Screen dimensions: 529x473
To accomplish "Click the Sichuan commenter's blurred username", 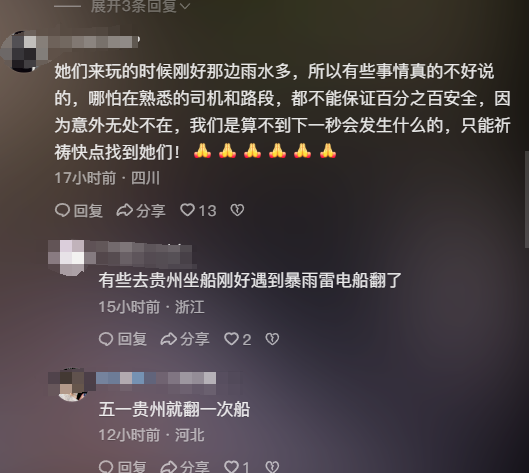I will click(92, 42).
